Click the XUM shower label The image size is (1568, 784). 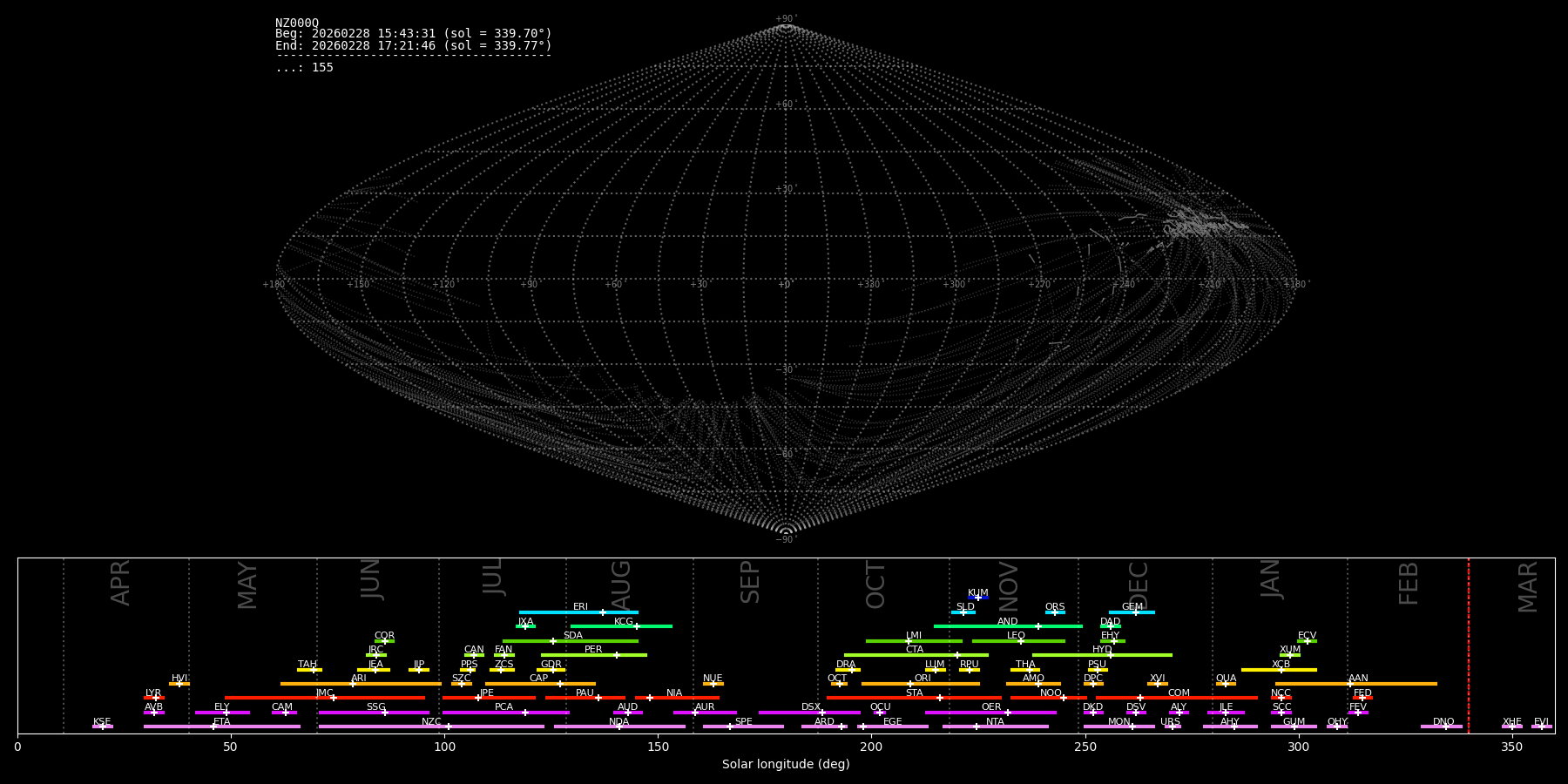tap(1290, 650)
